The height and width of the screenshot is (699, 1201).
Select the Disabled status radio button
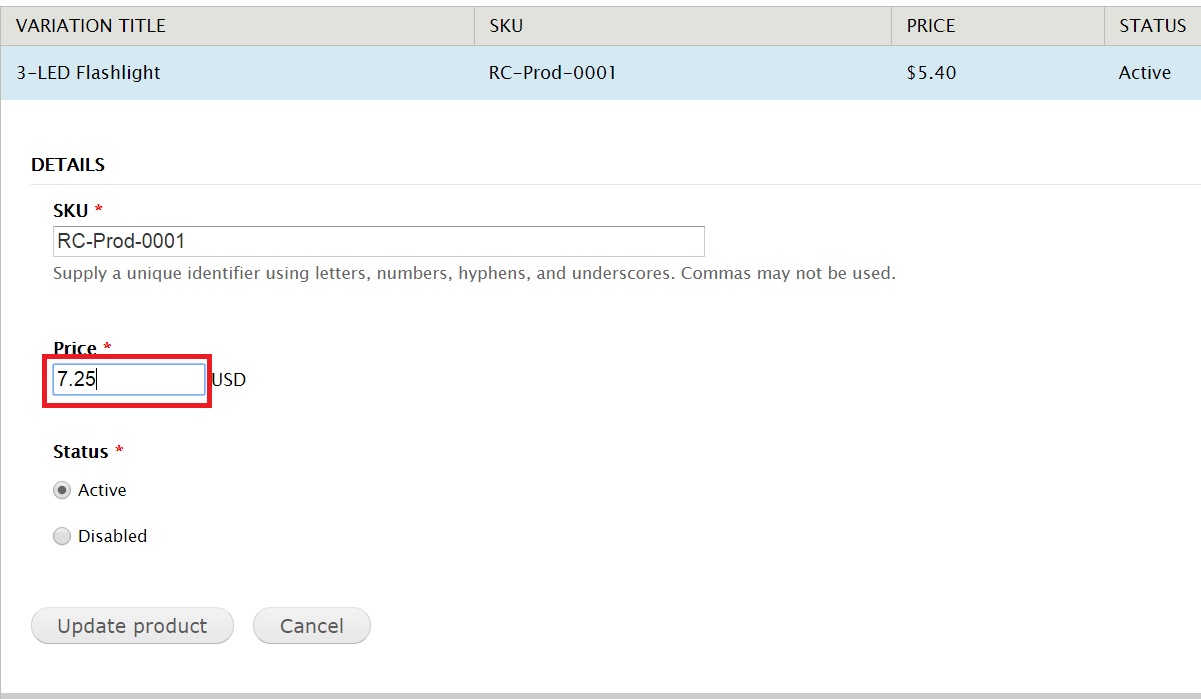(61, 536)
